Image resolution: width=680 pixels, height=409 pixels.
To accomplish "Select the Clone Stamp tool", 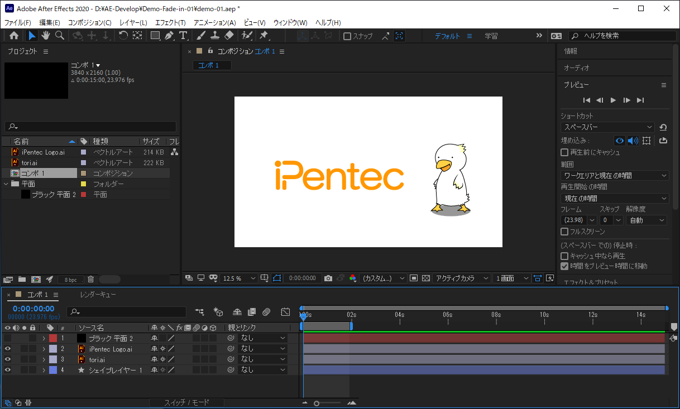I will click(x=215, y=36).
